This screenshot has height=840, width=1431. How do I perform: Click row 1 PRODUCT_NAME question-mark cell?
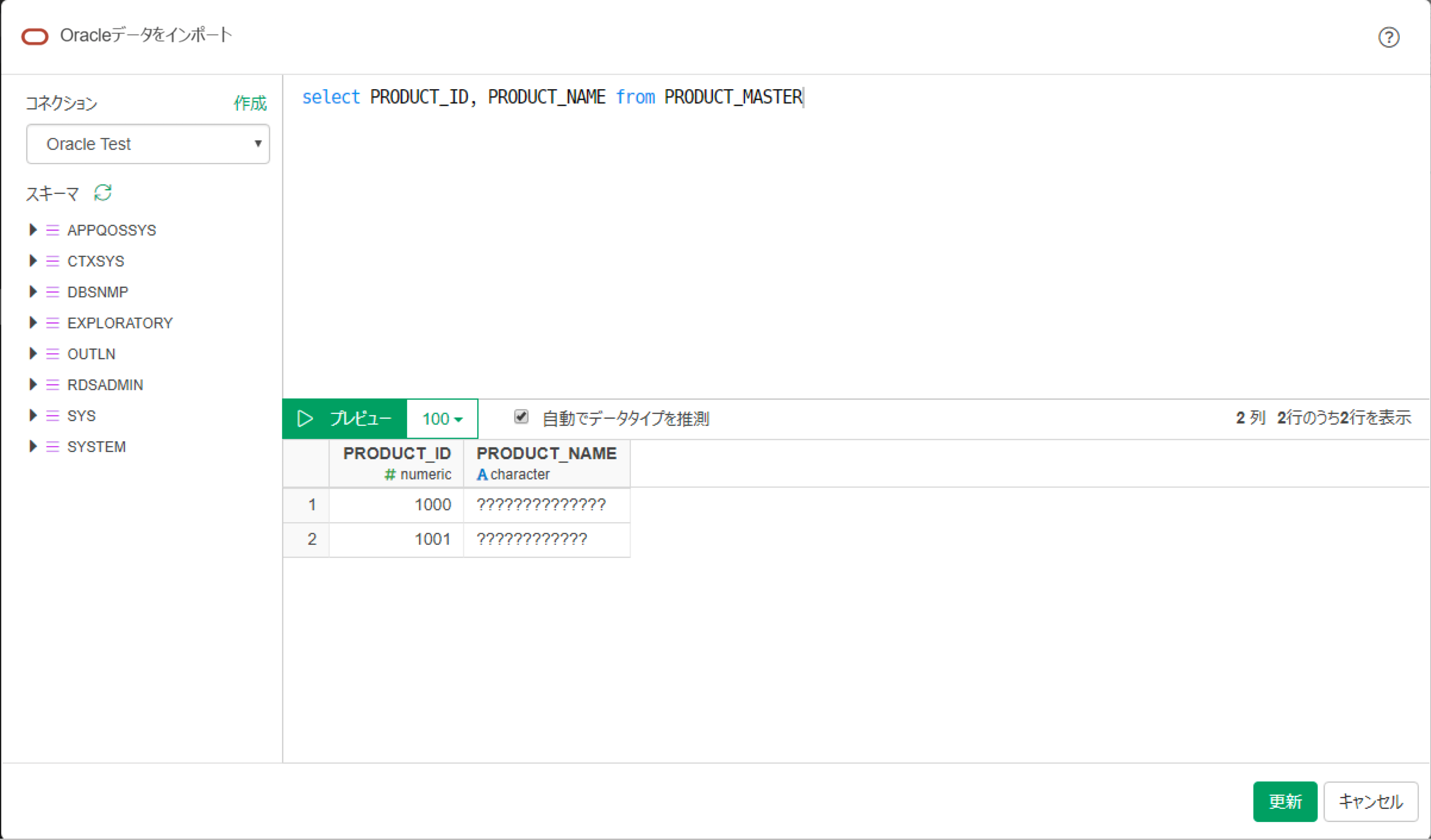tap(547, 505)
